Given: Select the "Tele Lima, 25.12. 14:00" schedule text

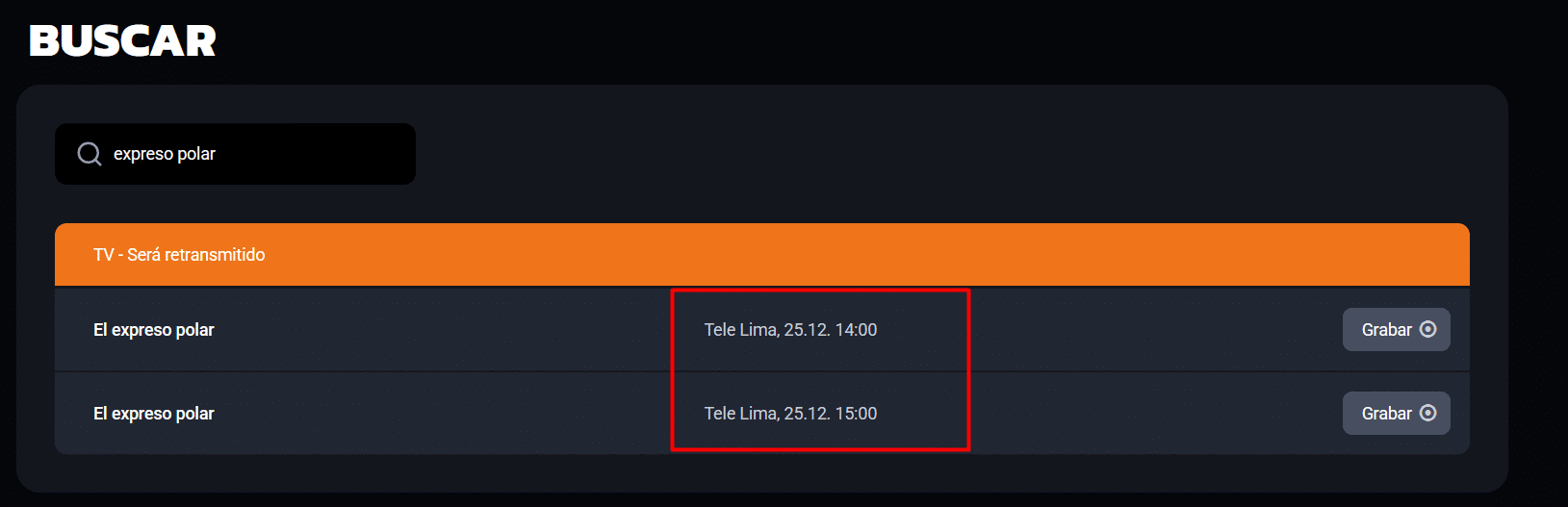Looking at the screenshot, I should pos(790,330).
